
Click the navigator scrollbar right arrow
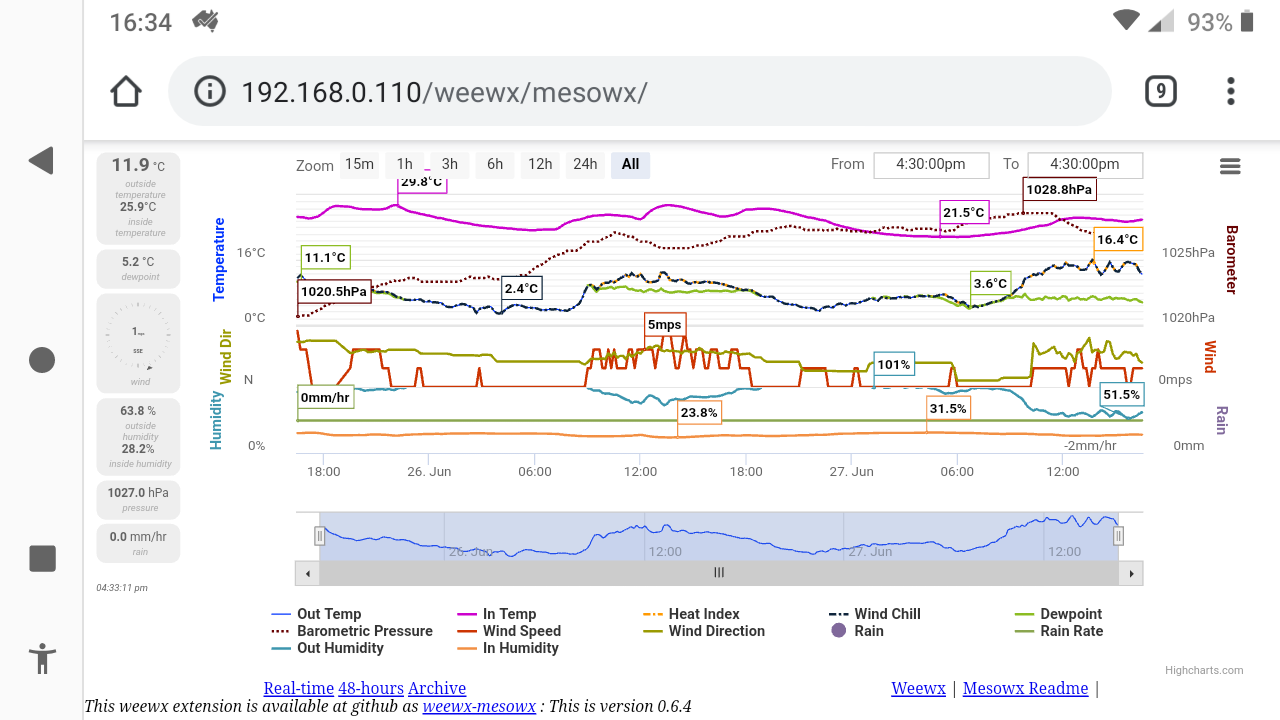click(1132, 573)
